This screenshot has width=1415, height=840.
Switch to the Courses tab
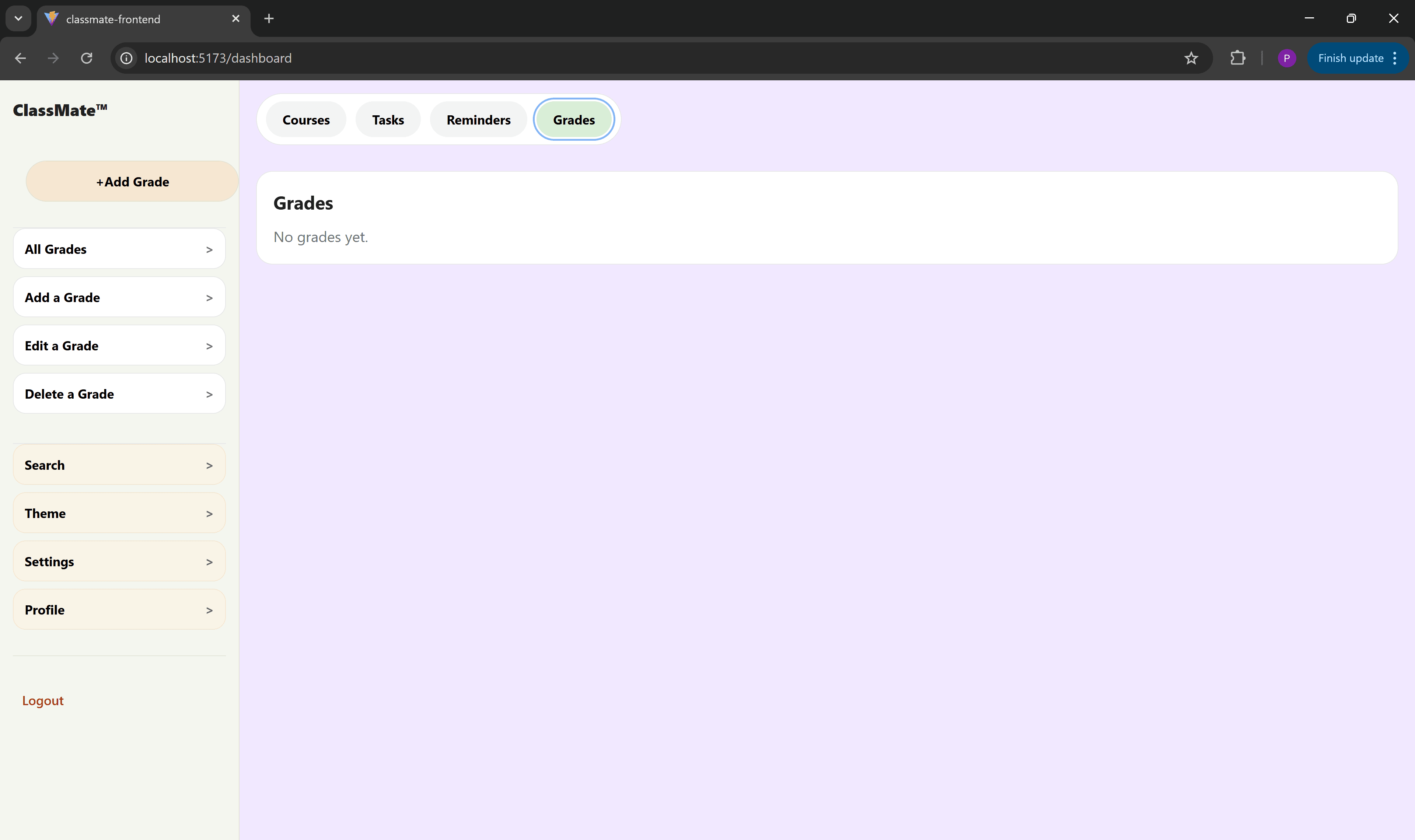(305, 120)
